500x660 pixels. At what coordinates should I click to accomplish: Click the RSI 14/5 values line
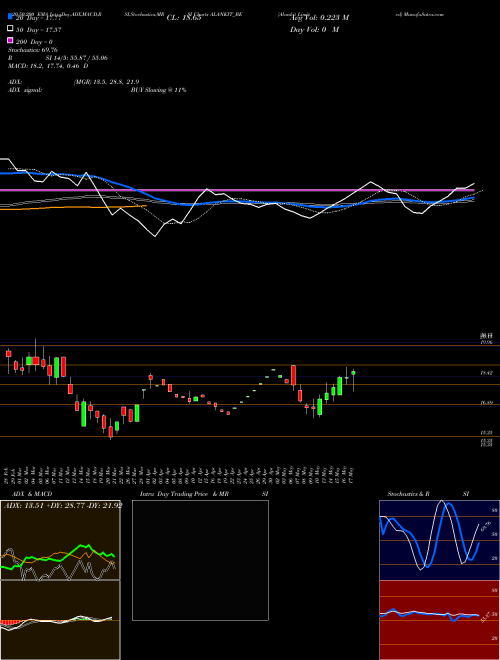coord(77,58)
